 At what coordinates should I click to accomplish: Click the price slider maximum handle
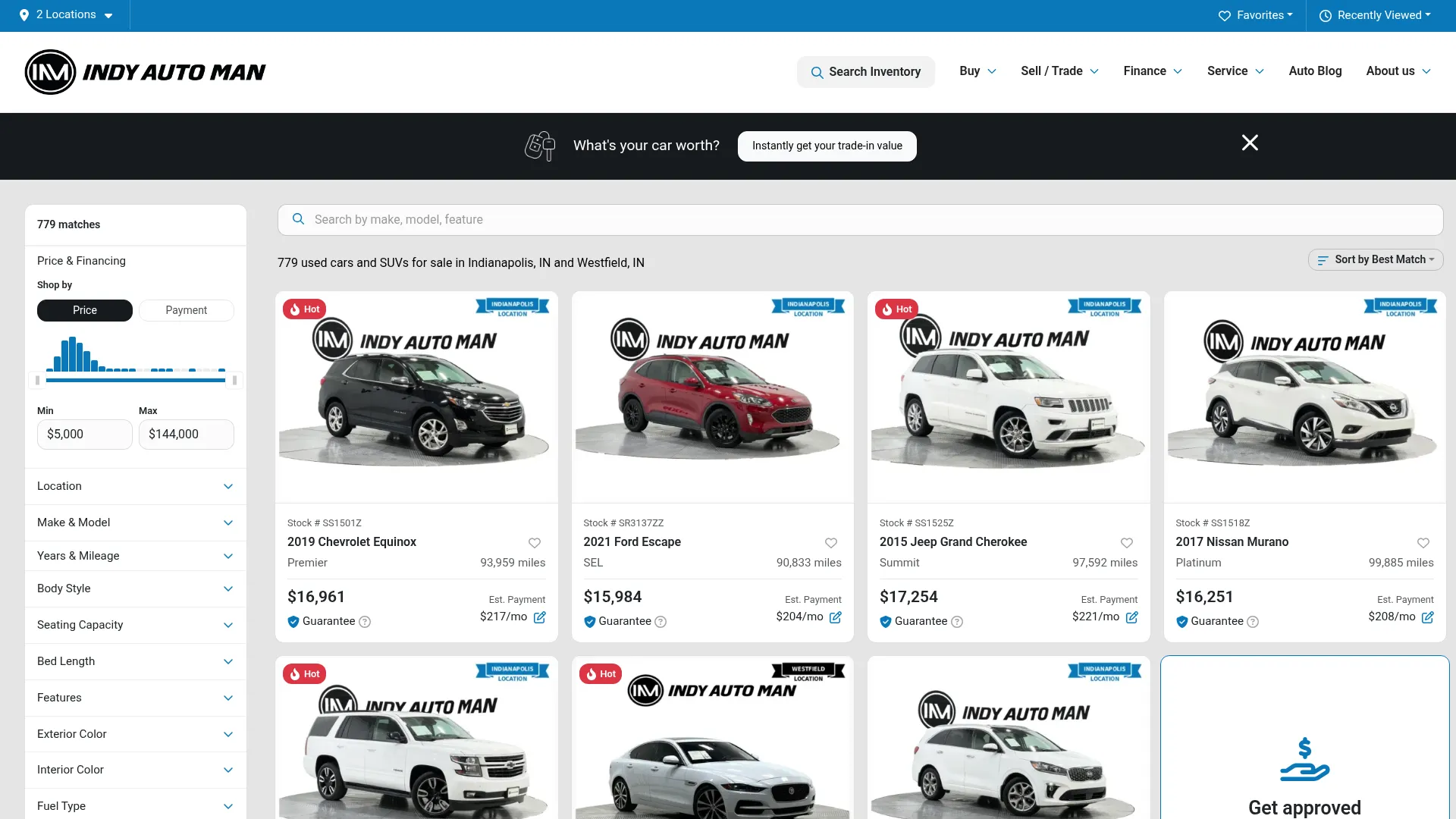point(234,380)
